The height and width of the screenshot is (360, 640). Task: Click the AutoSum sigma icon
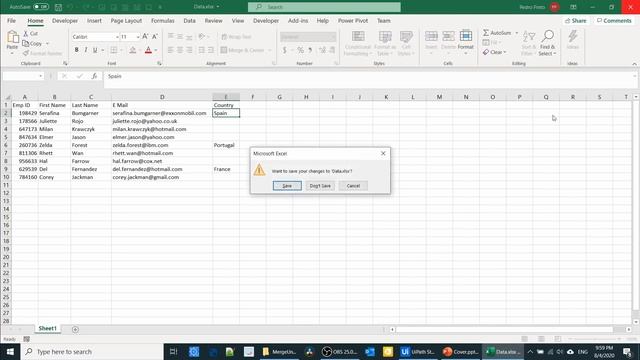point(486,33)
